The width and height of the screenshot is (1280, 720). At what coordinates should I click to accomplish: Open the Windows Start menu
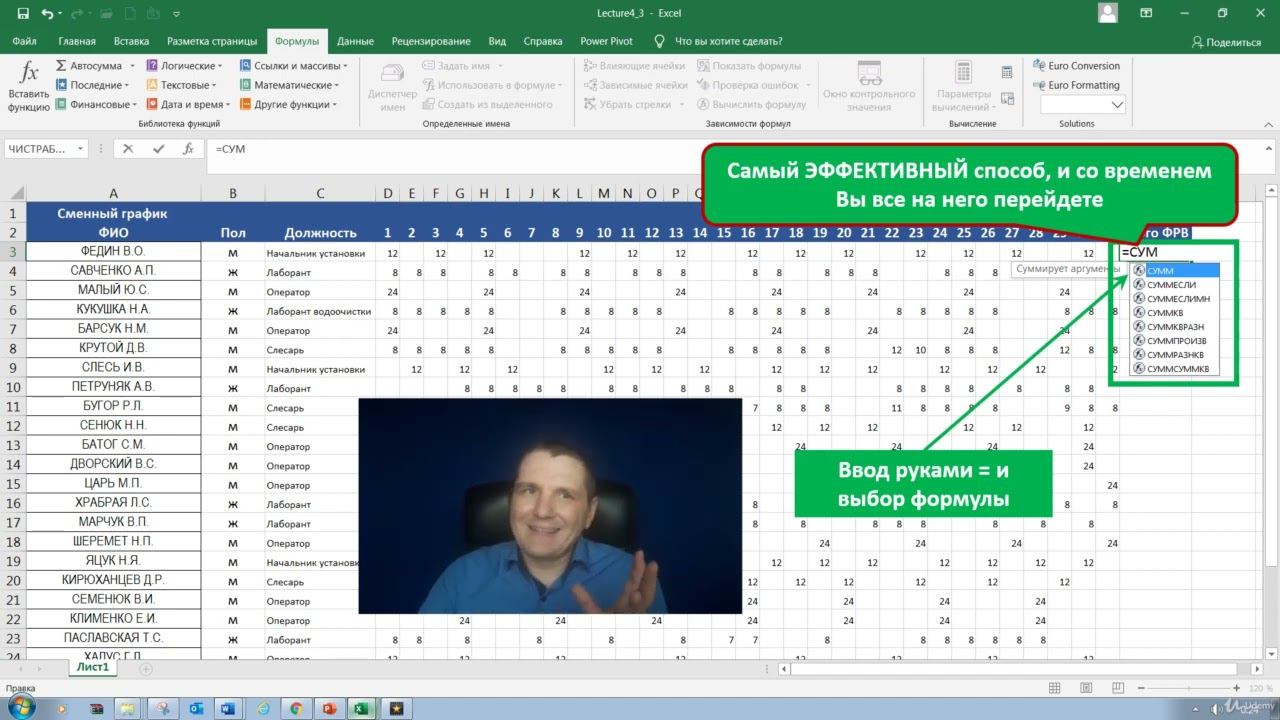tap(19, 708)
